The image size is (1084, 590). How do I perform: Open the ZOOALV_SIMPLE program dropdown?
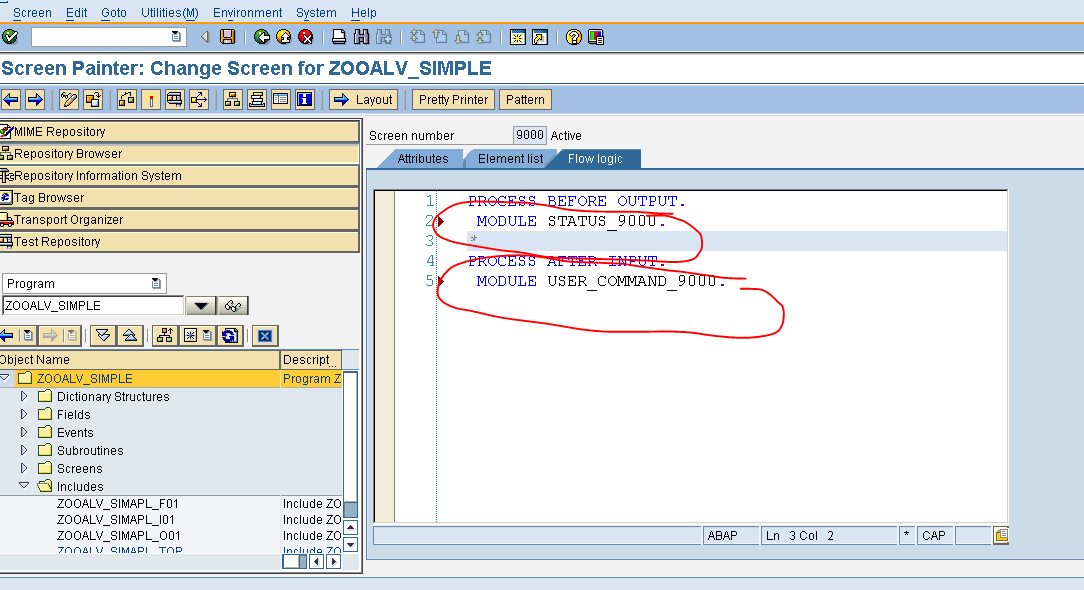click(x=202, y=305)
